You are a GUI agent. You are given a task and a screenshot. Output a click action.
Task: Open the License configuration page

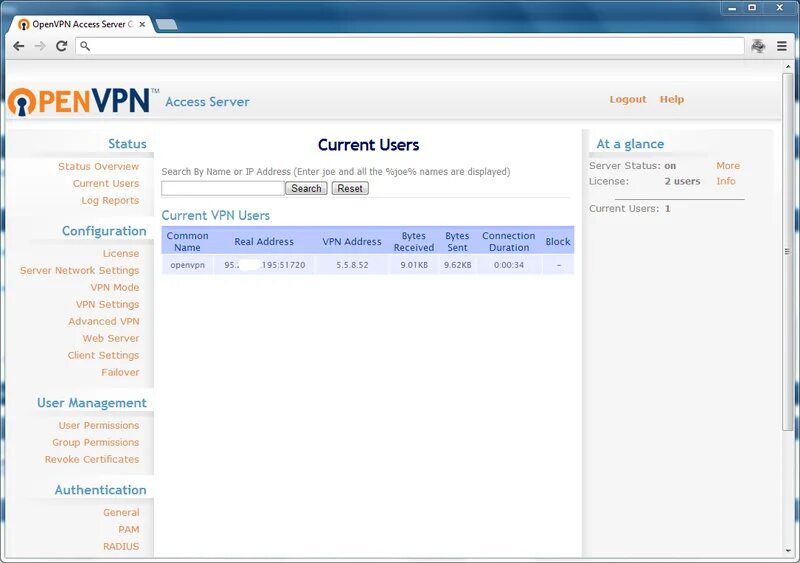pos(121,253)
